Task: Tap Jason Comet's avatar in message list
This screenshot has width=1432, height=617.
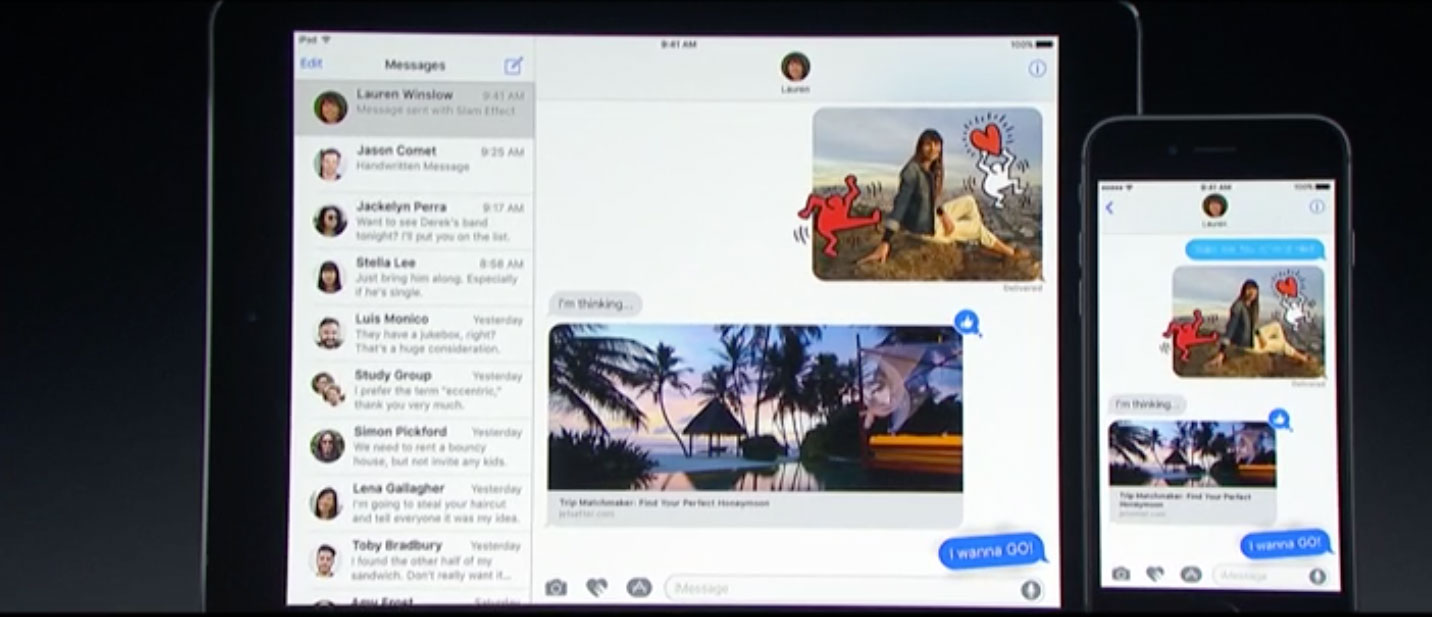Action: 329,163
